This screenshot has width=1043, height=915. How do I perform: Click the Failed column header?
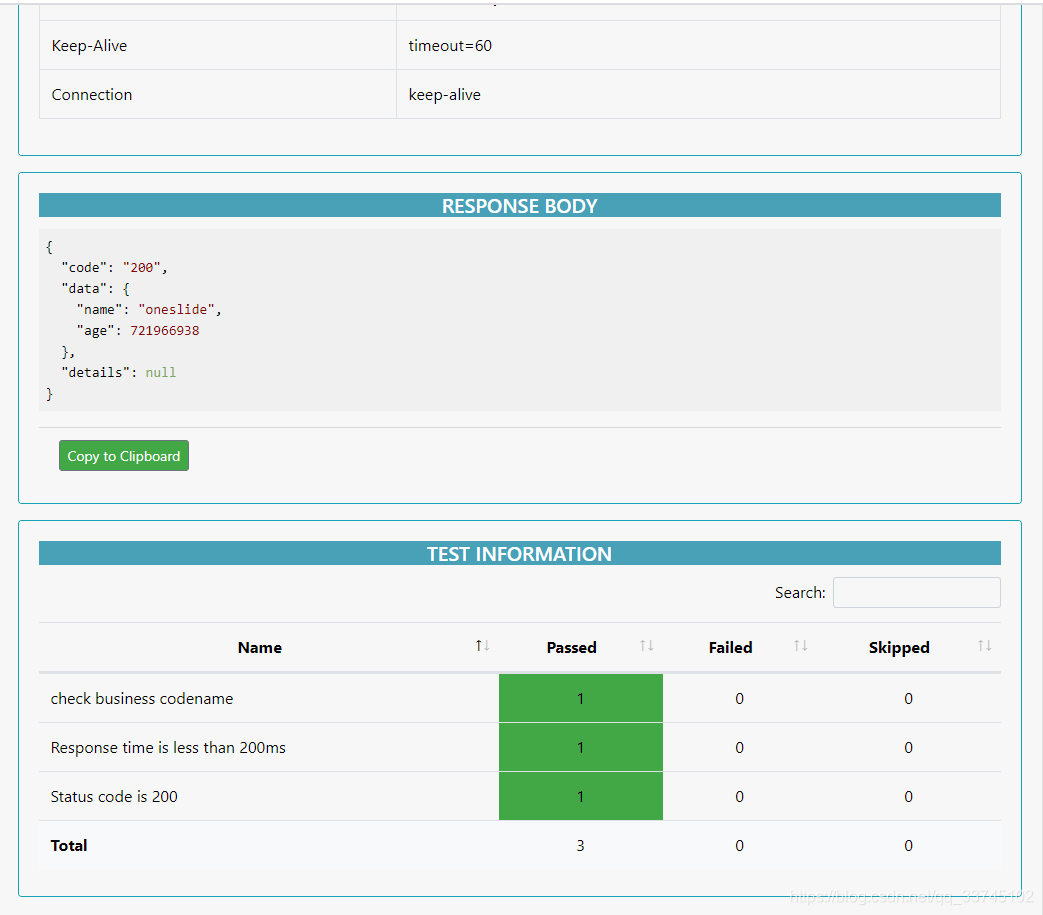(730, 648)
